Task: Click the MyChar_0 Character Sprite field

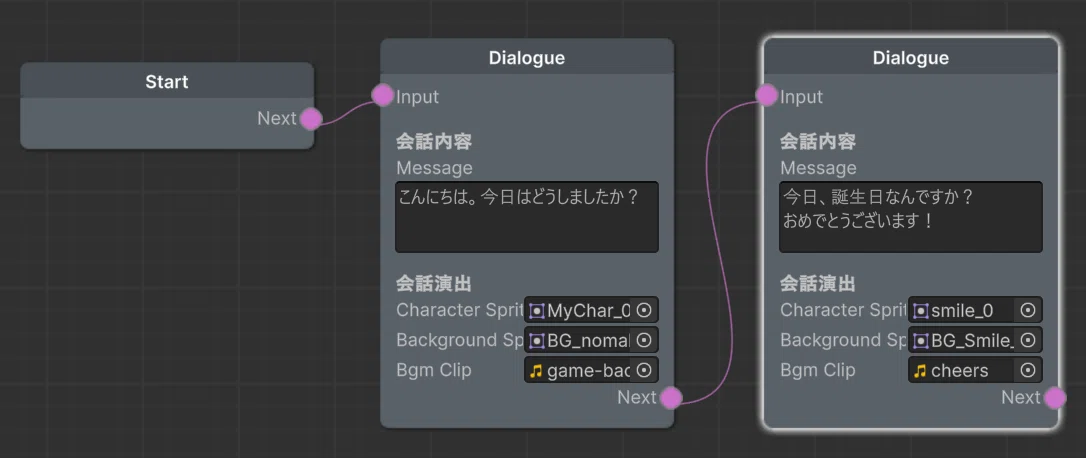Action: 591,310
